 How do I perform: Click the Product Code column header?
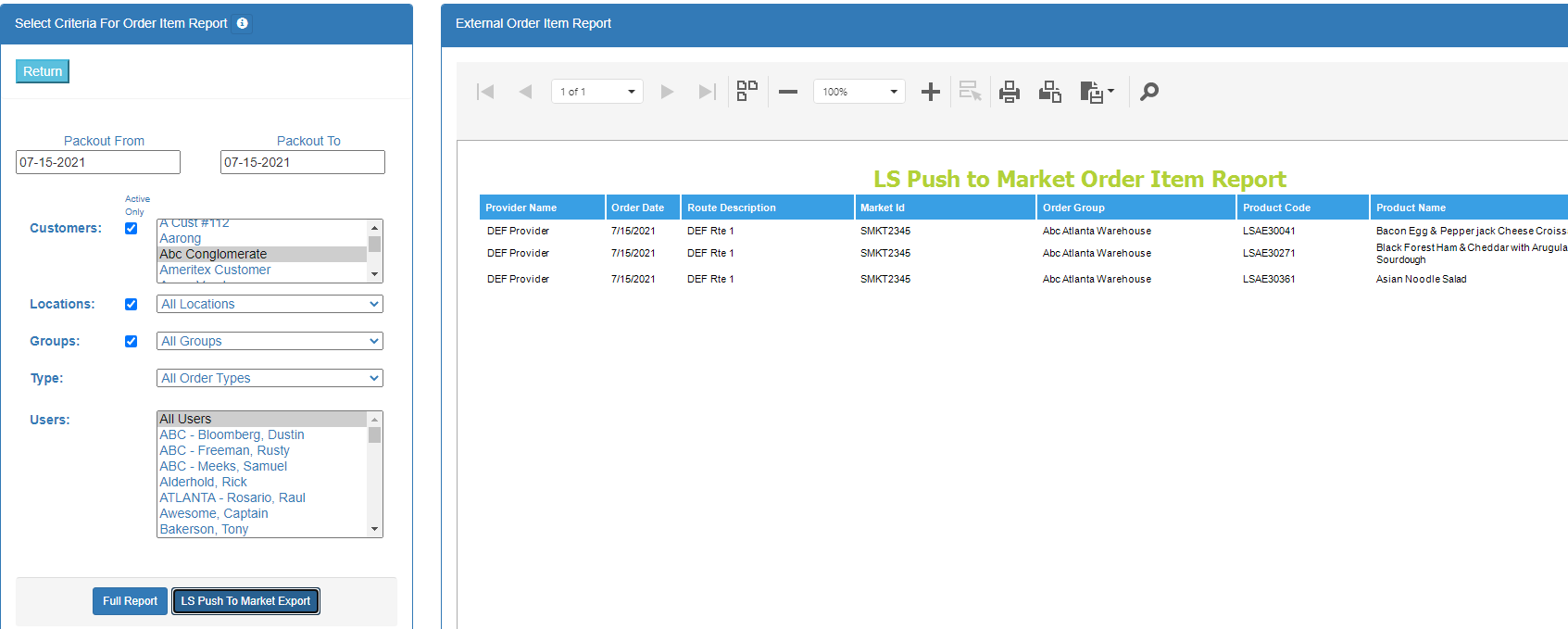1303,208
